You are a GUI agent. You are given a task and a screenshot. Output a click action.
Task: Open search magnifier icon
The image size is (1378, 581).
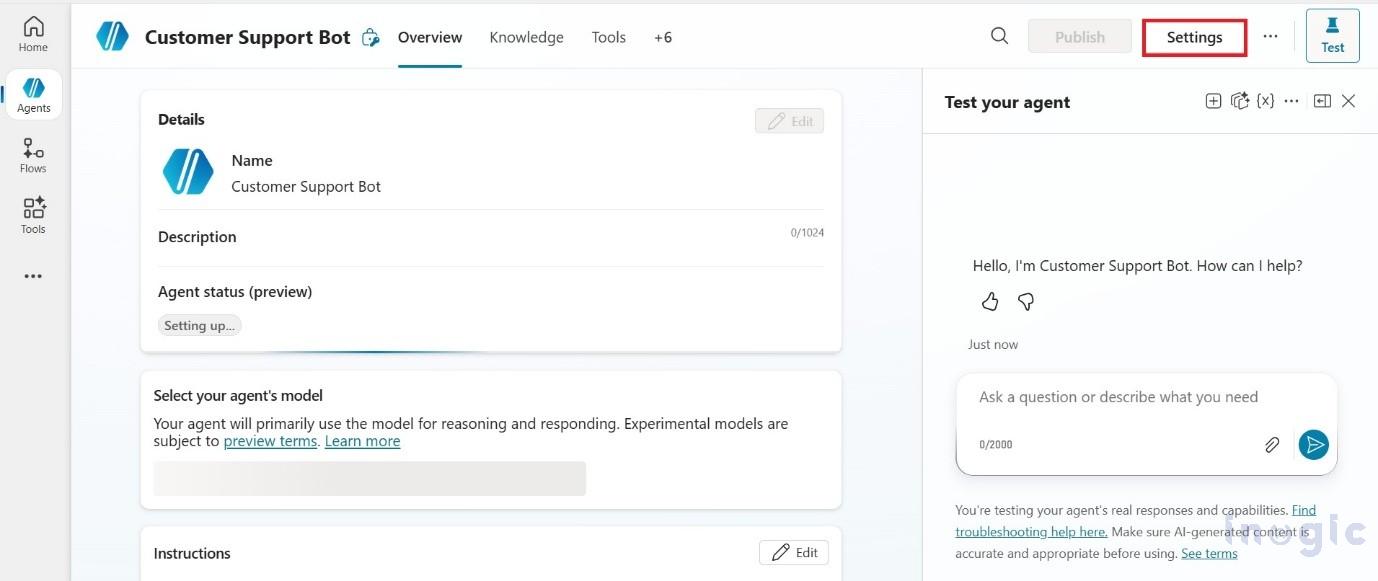999,36
